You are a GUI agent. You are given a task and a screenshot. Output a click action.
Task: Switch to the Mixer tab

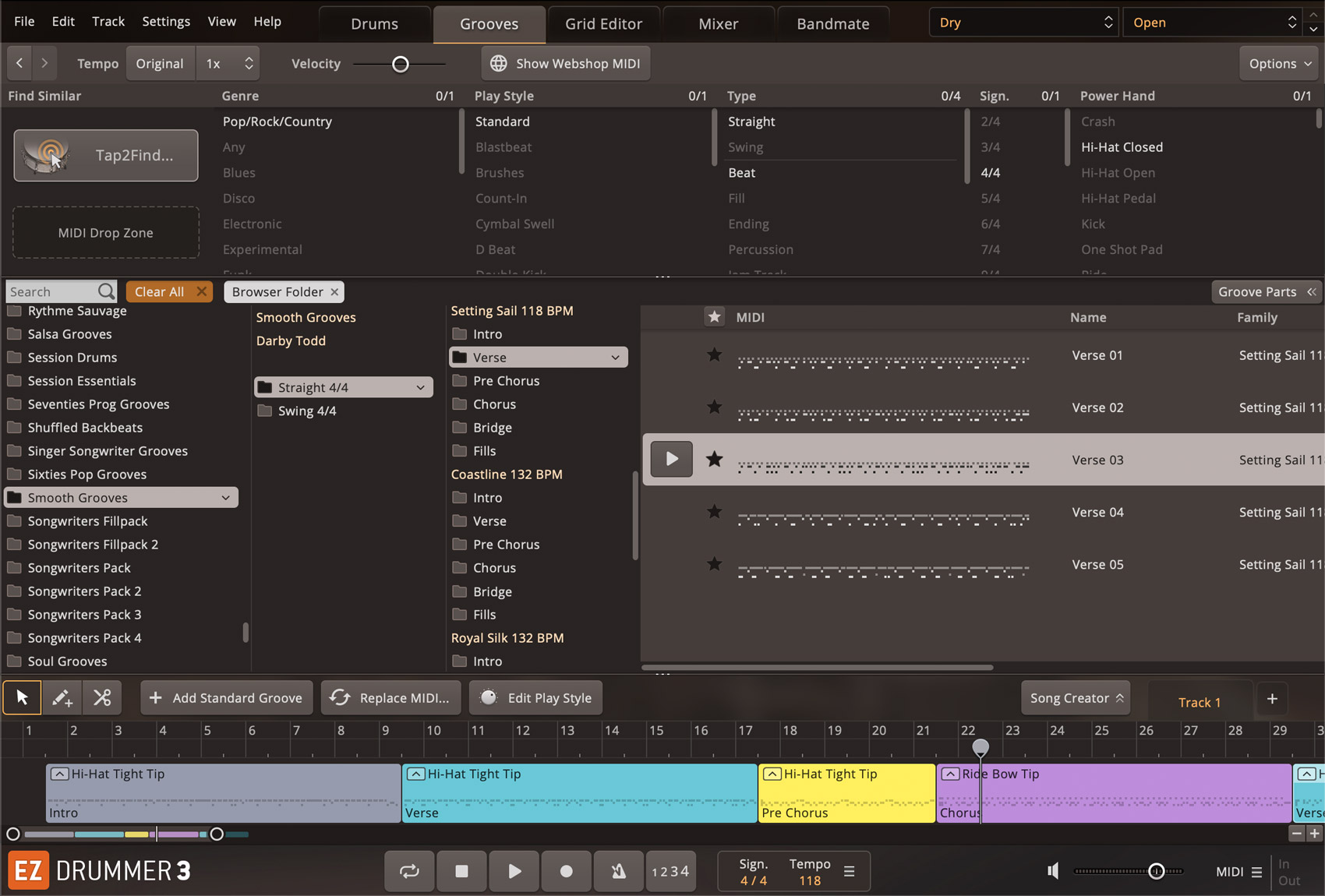(718, 23)
